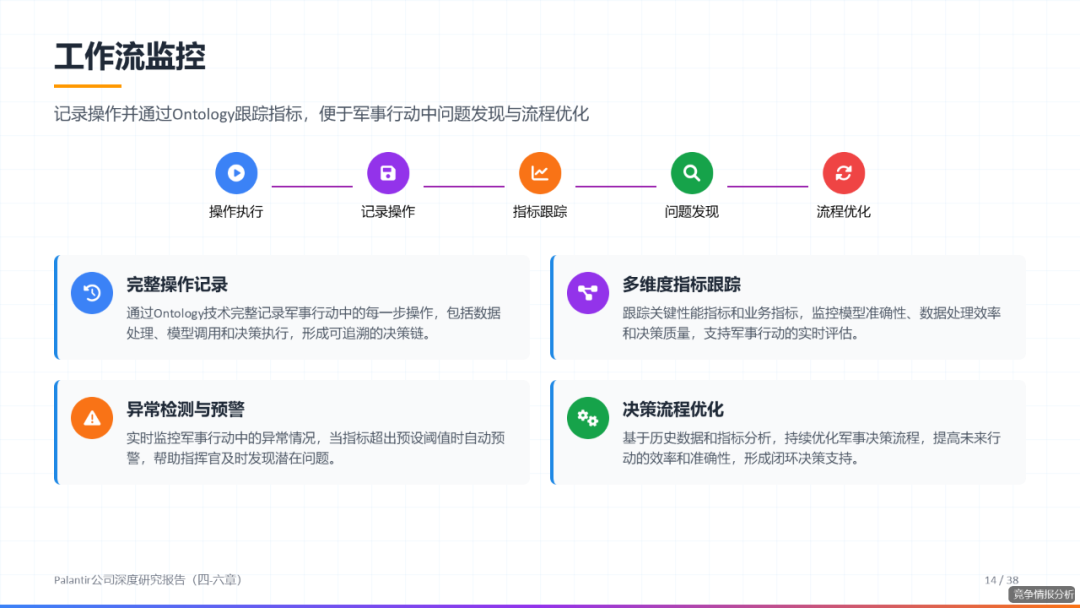This screenshot has width=1080, height=608.
Task: Click the green search icon above 问题发现
Action: pyautogui.click(x=692, y=173)
